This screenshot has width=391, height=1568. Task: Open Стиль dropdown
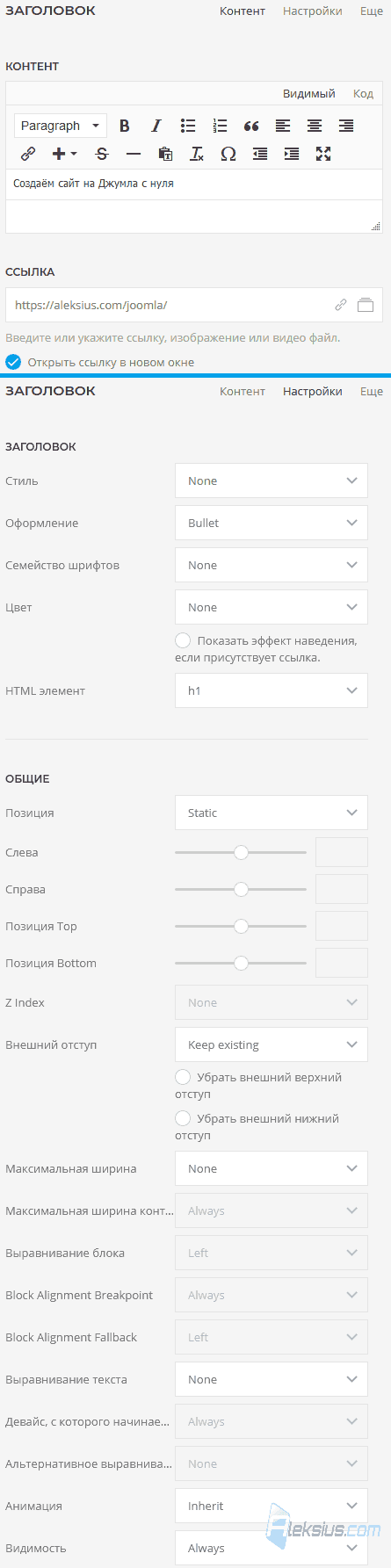tap(272, 481)
